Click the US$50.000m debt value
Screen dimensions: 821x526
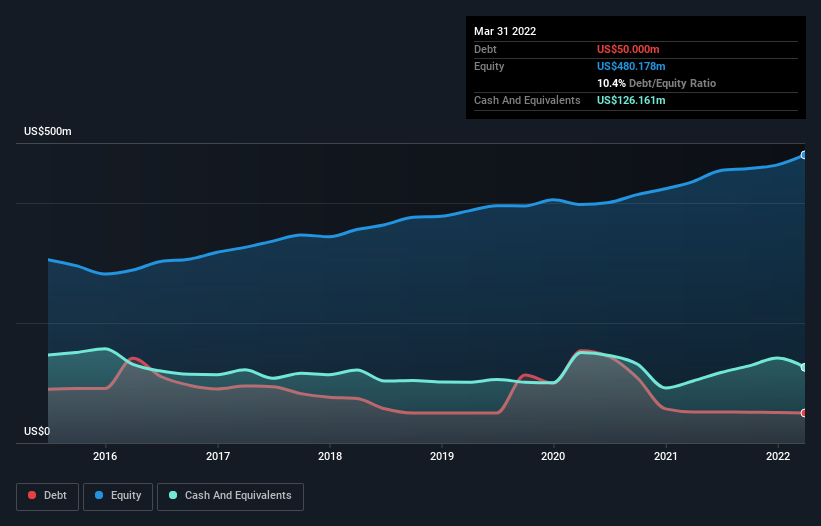point(628,49)
